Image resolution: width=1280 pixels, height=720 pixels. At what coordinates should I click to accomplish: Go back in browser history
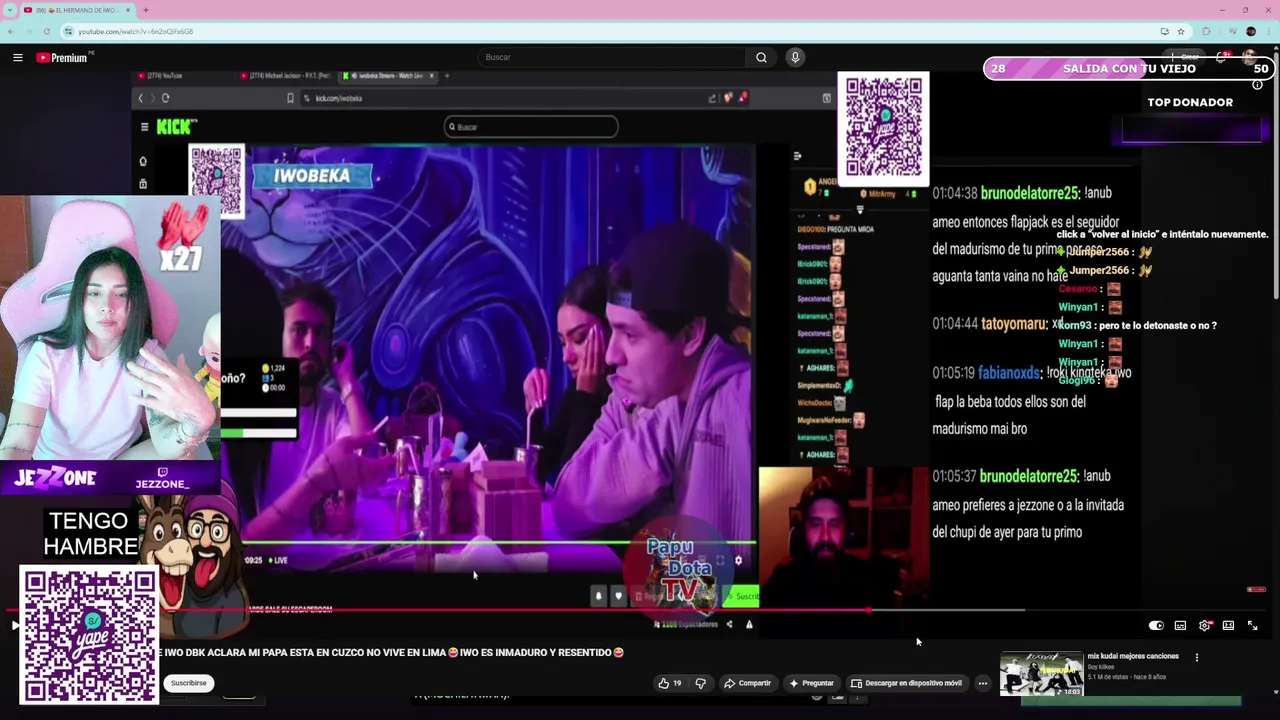pos(11,31)
